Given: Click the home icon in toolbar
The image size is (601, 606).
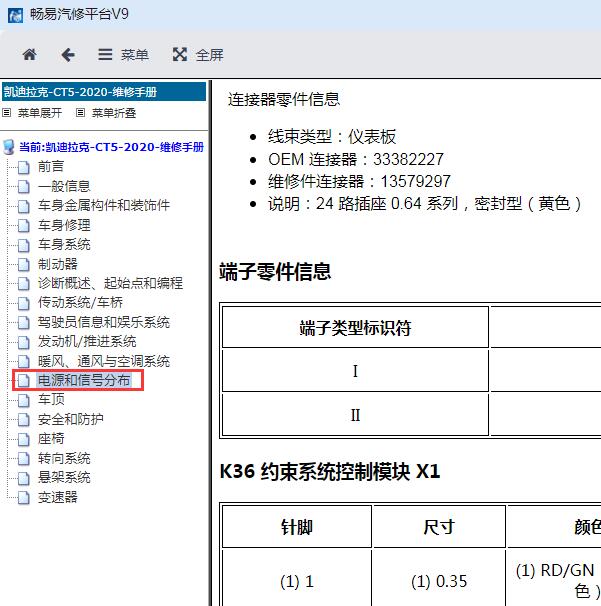Looking at the screenshot, I should pos(29,54).
